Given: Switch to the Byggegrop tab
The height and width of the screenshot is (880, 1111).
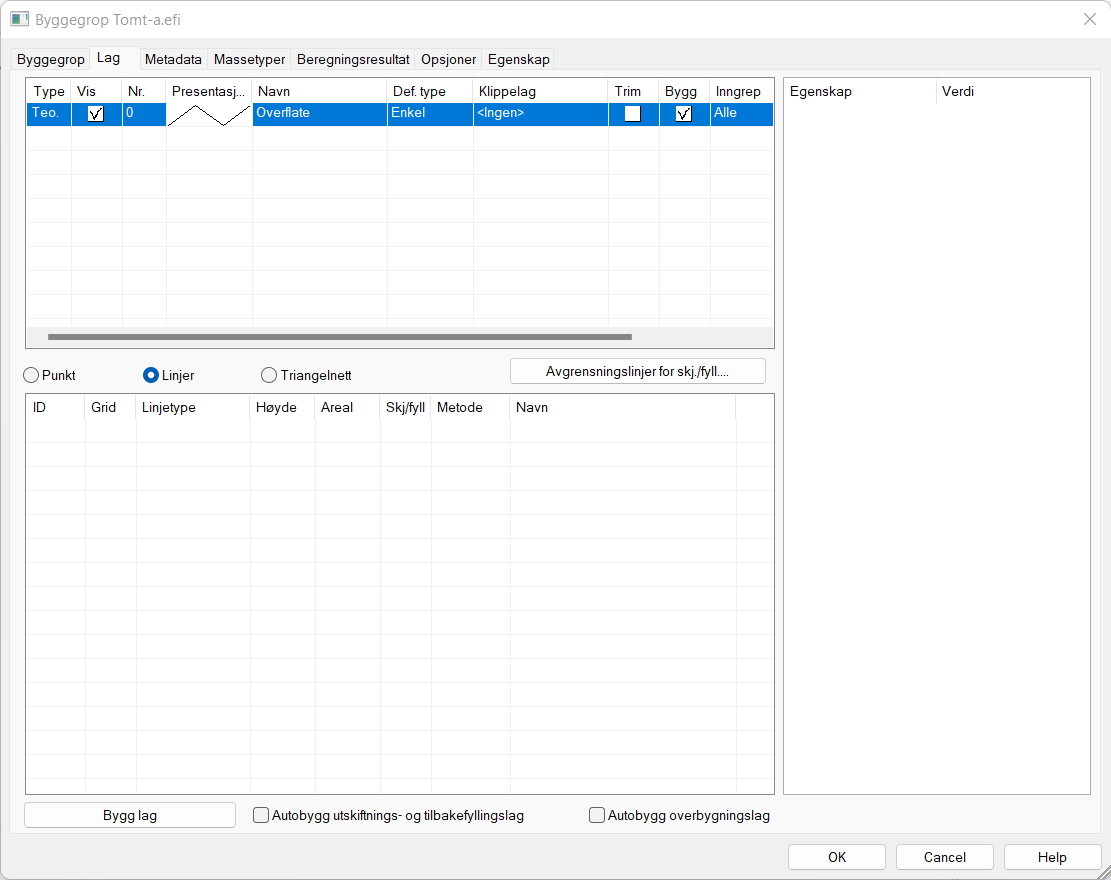Looking at the screenshot, I should (x=51, y=59).
